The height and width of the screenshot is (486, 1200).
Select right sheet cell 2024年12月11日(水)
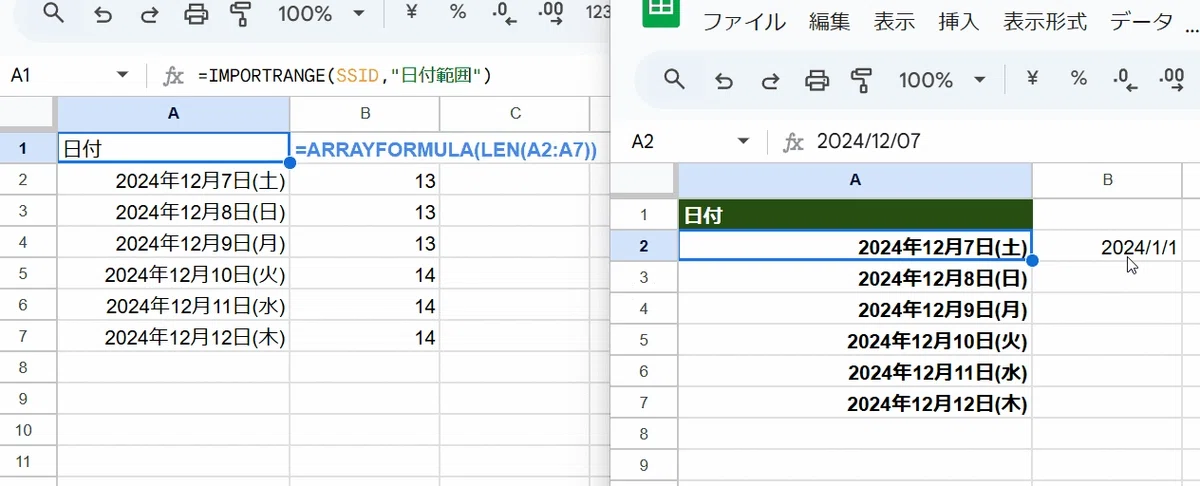click(x=855, y=372)
